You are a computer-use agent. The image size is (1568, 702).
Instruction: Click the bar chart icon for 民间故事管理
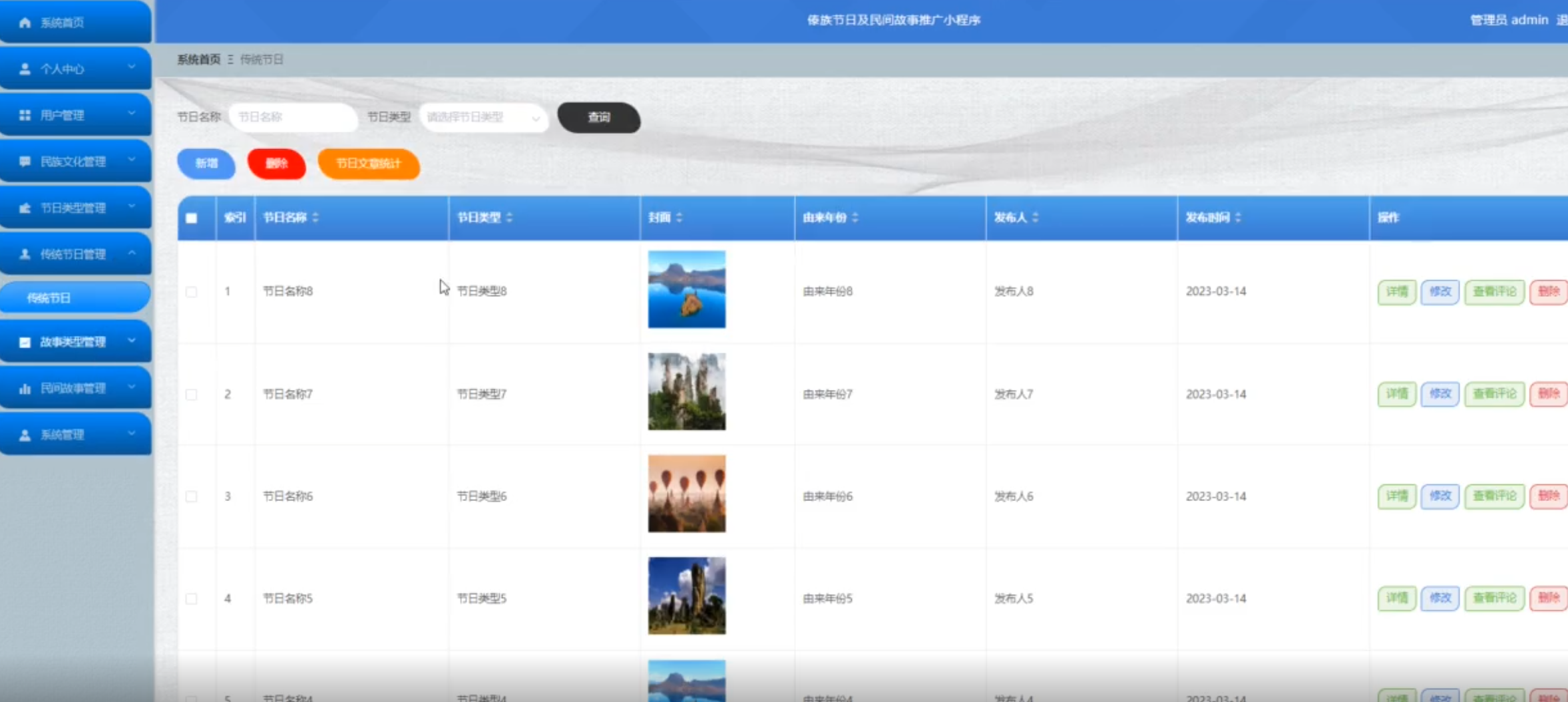pyautogui.click(x=25, y=389)
